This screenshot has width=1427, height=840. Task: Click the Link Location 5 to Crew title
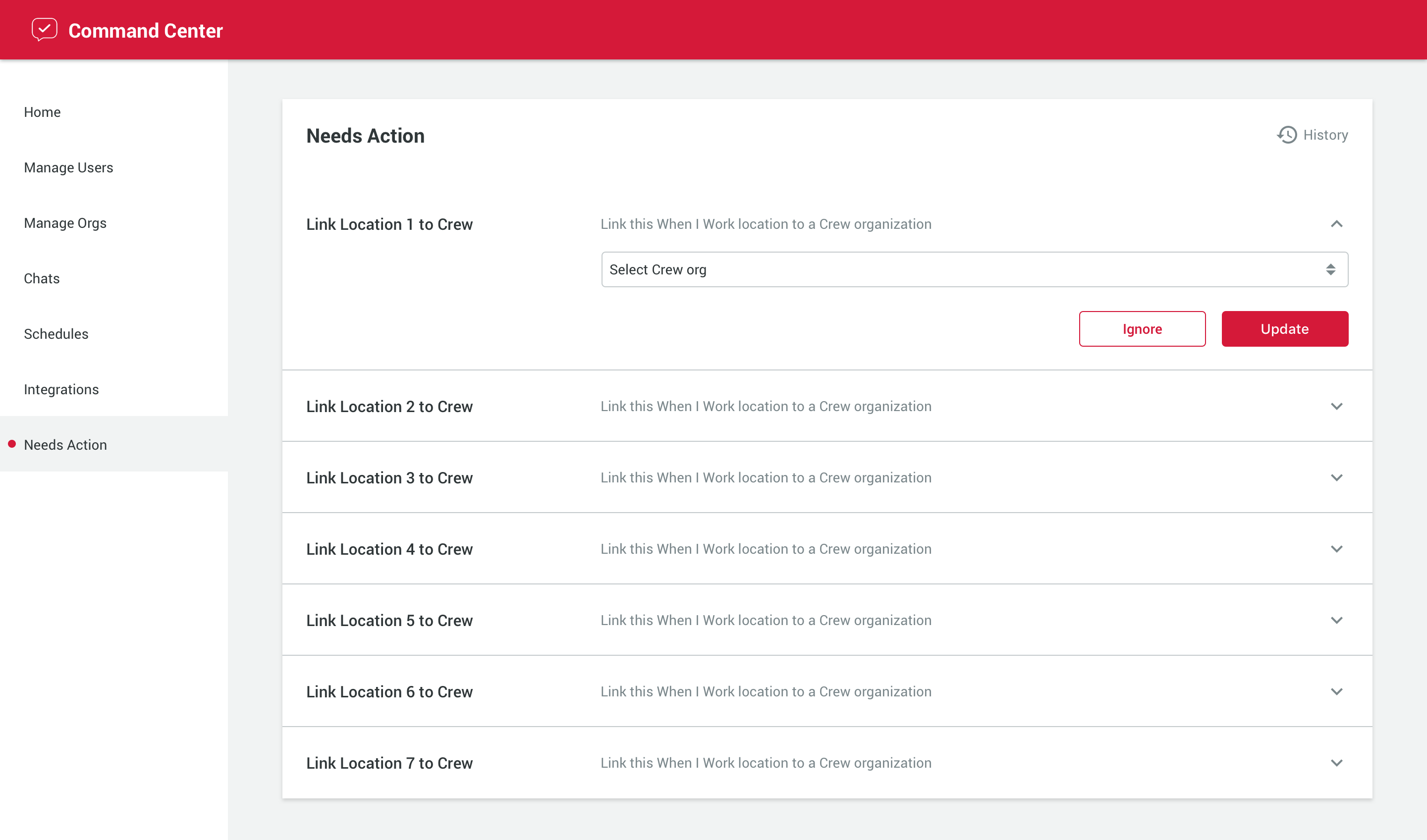click(x=389, y=621)
